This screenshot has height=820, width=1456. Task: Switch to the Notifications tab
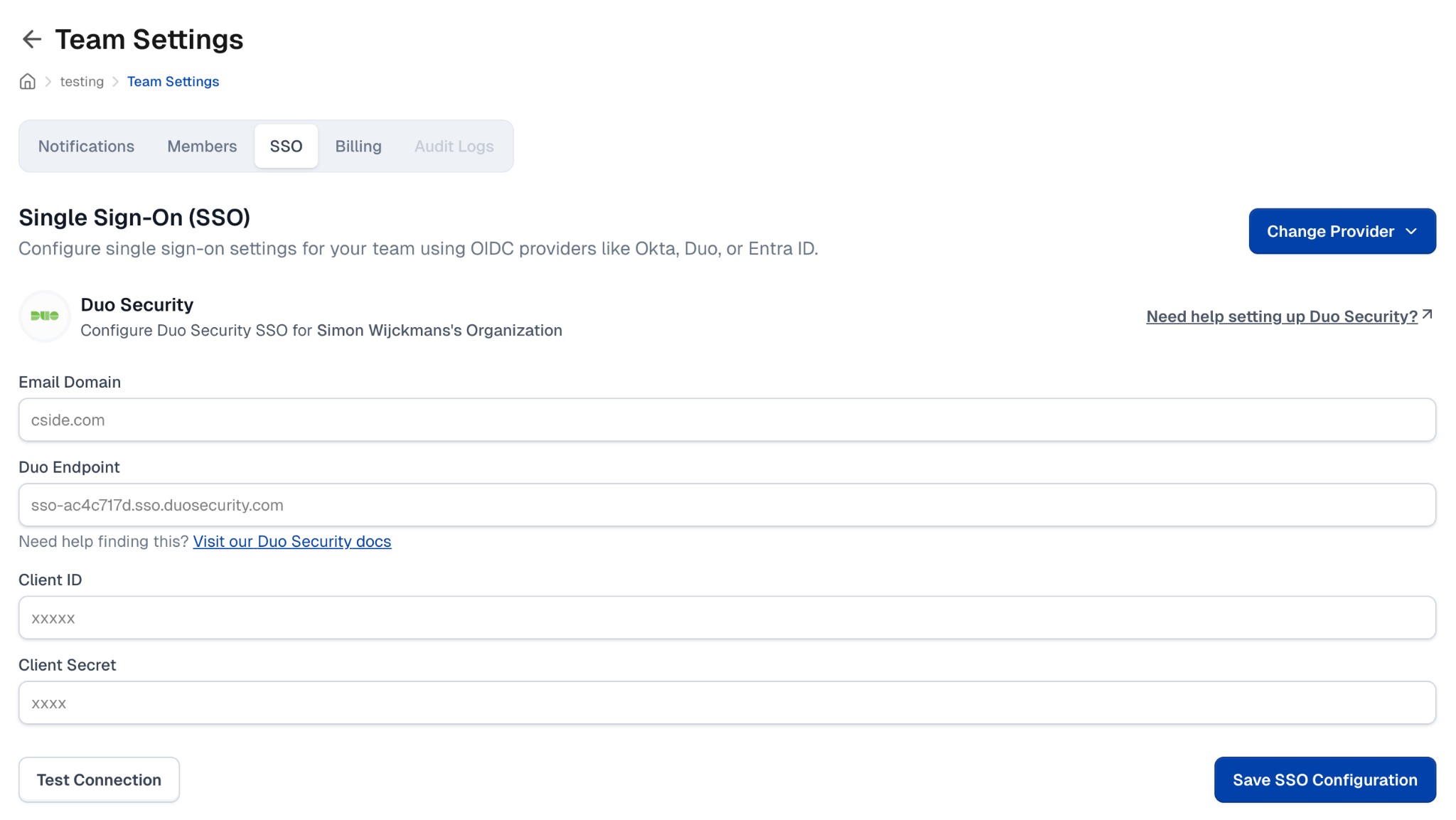coord(85,146)
